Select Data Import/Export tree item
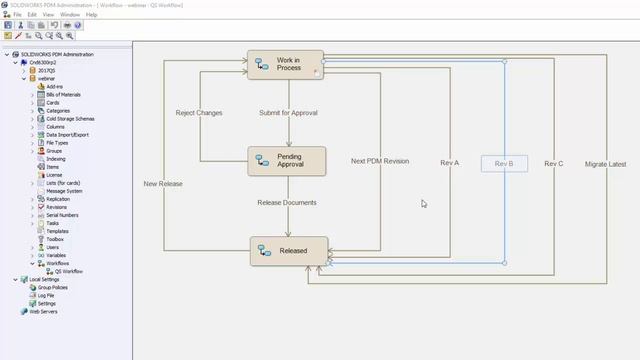640x360 pixels. tap(67, 135)
